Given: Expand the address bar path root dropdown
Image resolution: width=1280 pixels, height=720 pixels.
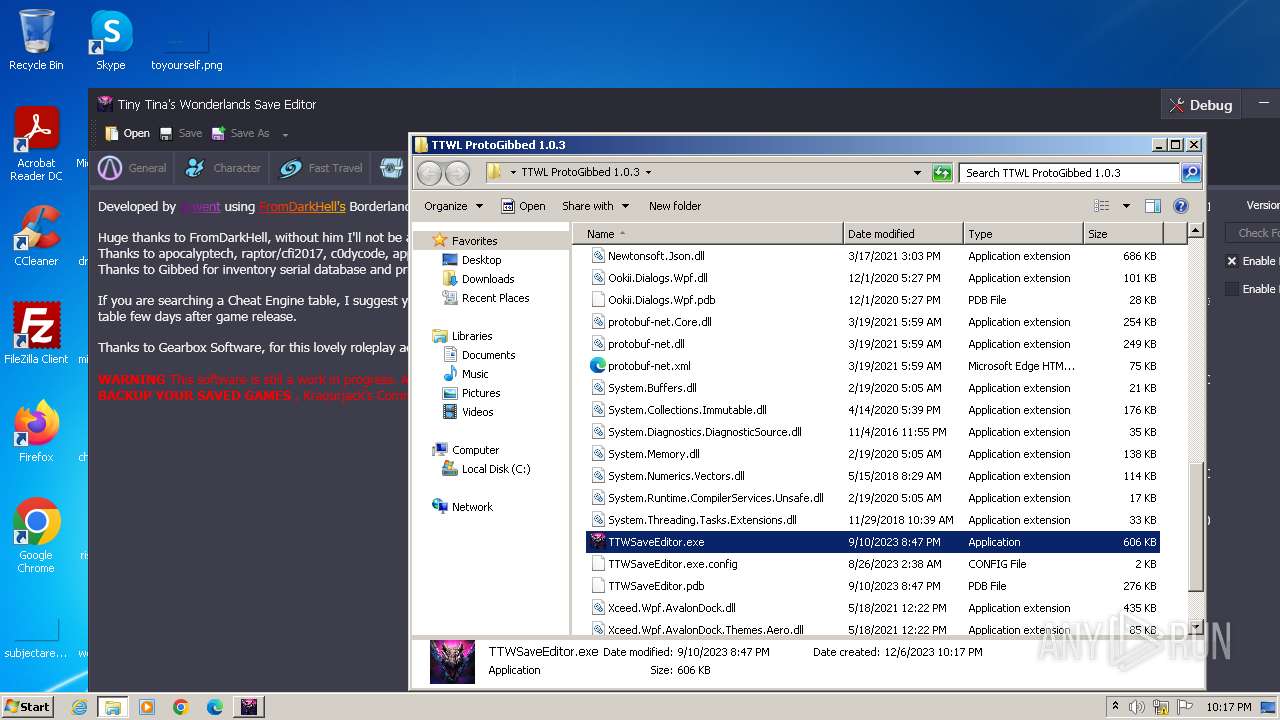Looking at the screenshot, I should coord(513,172).
